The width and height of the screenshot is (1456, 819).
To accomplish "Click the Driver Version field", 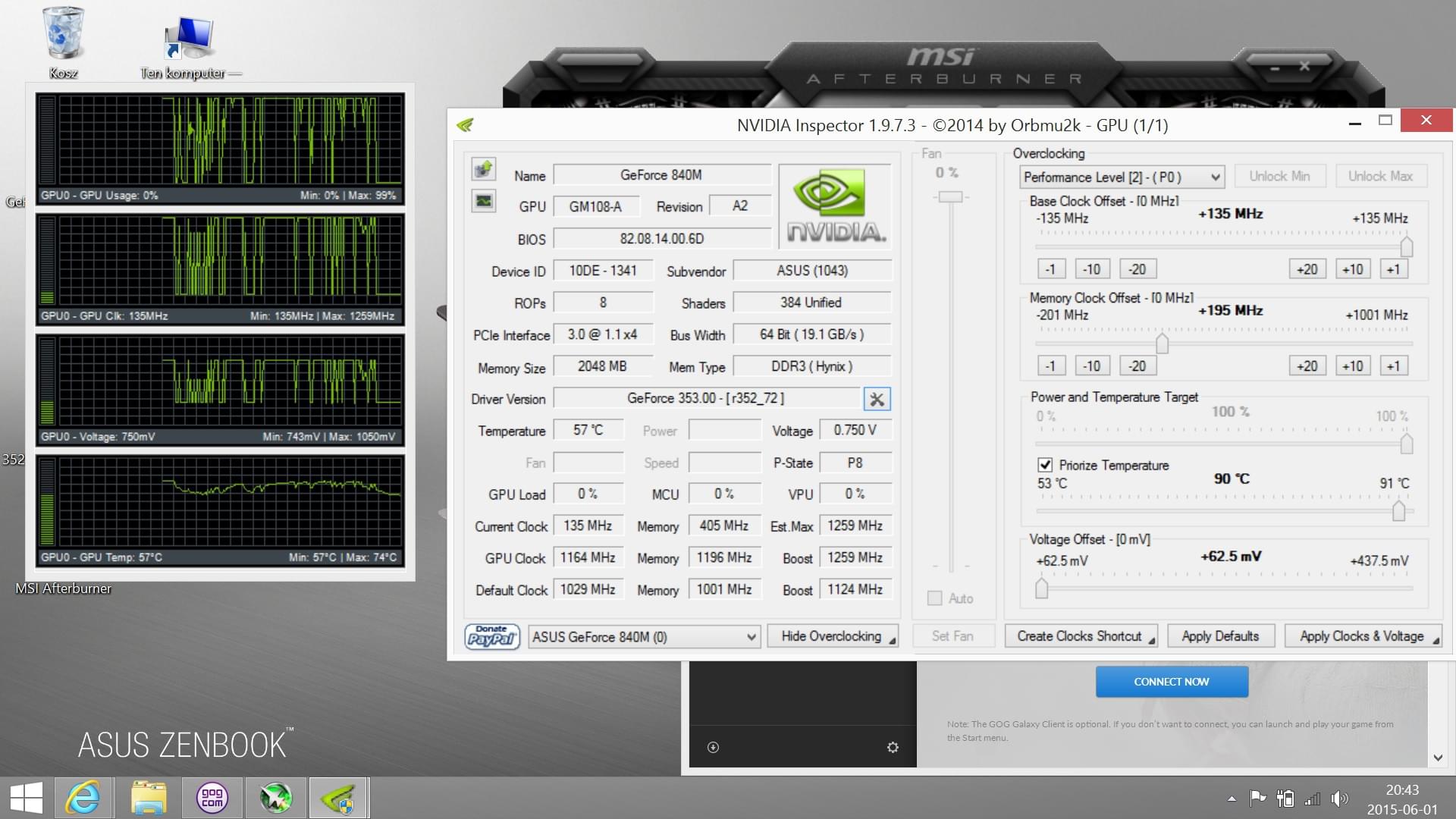I will tap(706, 398).
